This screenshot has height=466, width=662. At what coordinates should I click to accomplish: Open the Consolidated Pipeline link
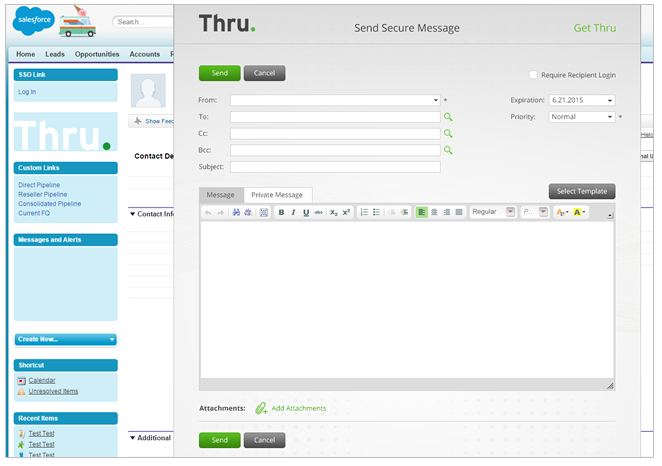[x=50, y=204]
